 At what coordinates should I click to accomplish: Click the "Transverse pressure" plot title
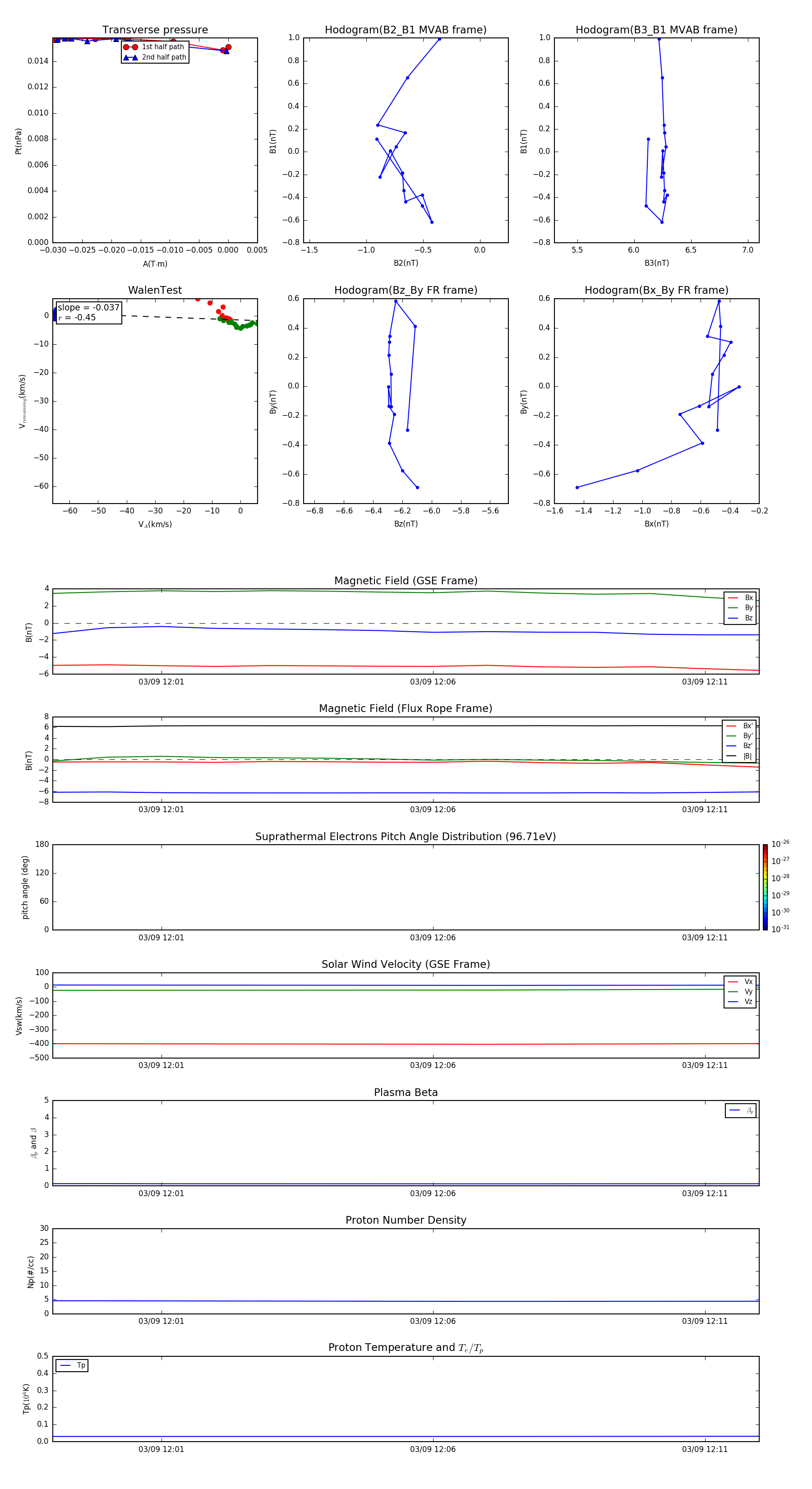click(x=155, y=30)
